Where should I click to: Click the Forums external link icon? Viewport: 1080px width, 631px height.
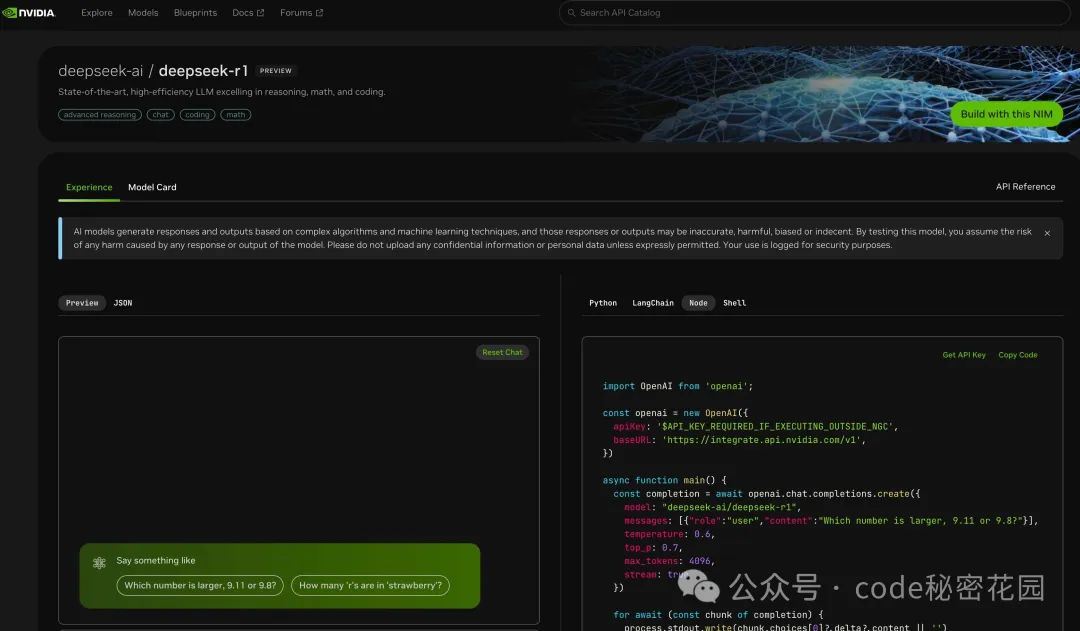(x=320, y=13)
